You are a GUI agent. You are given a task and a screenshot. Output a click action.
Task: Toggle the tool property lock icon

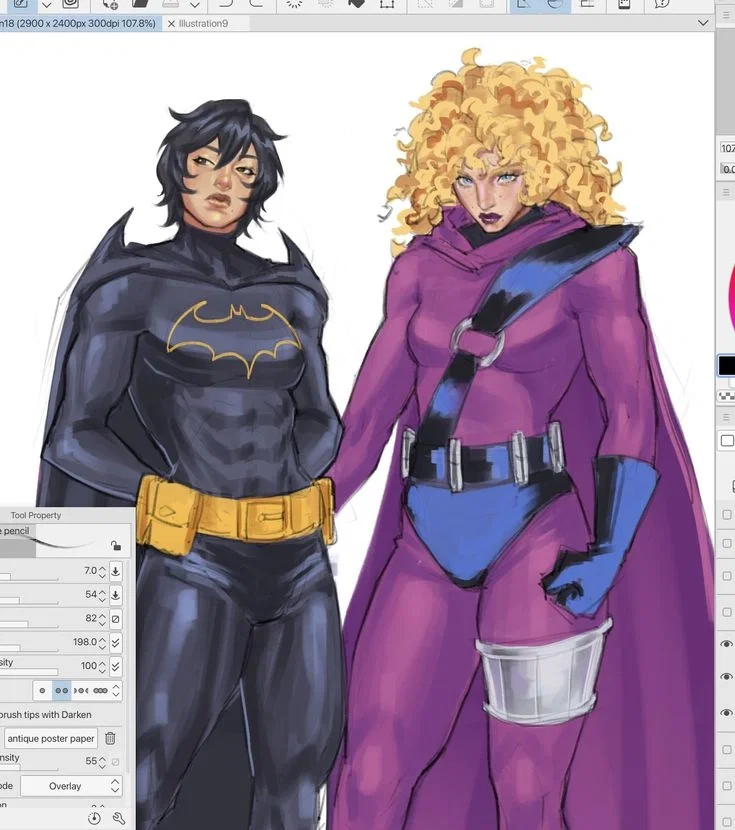(116, 546)
